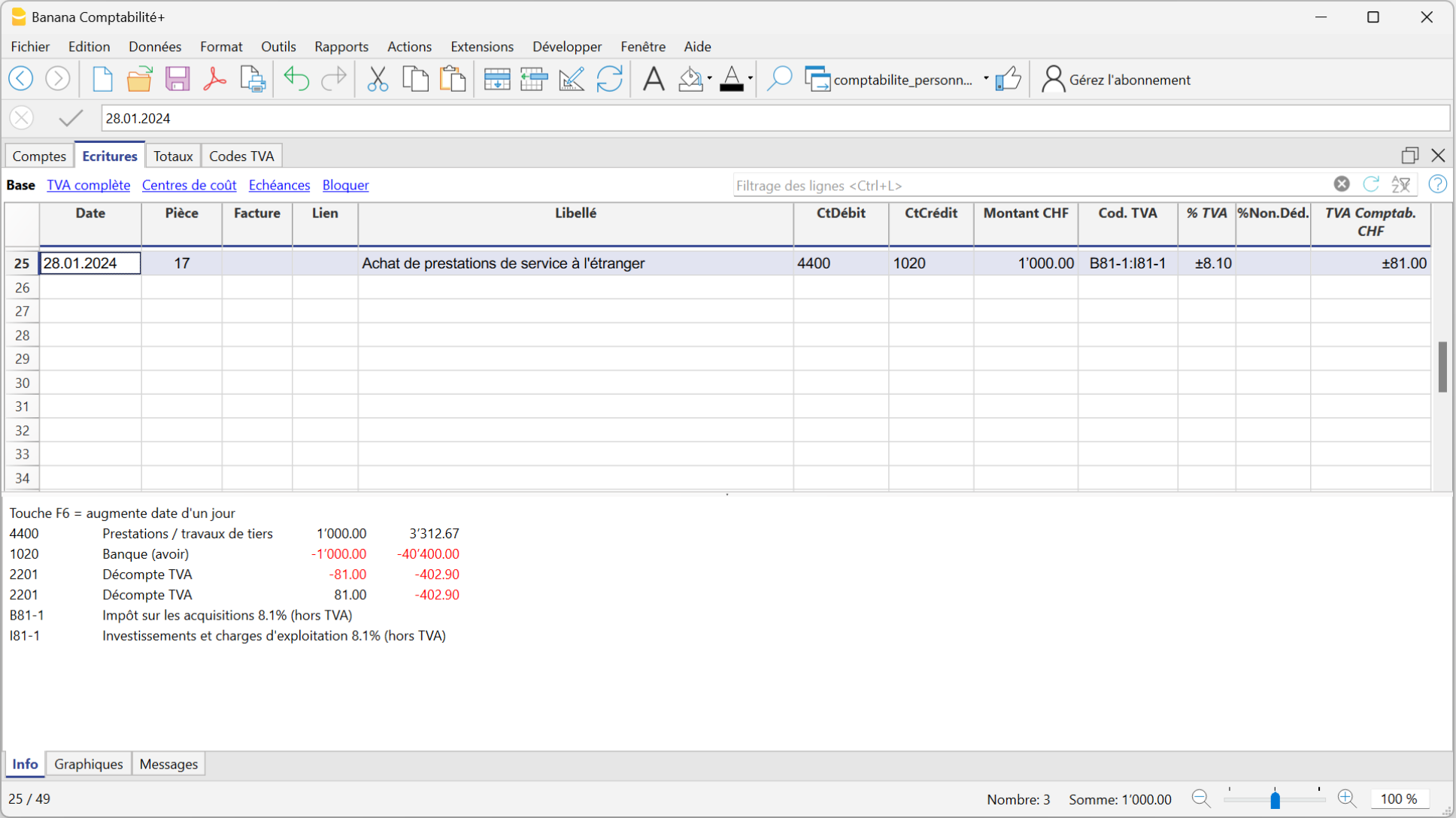Toggle the filter options icon
This screenshot has width=1456, height=818.
coord(1400,185)
